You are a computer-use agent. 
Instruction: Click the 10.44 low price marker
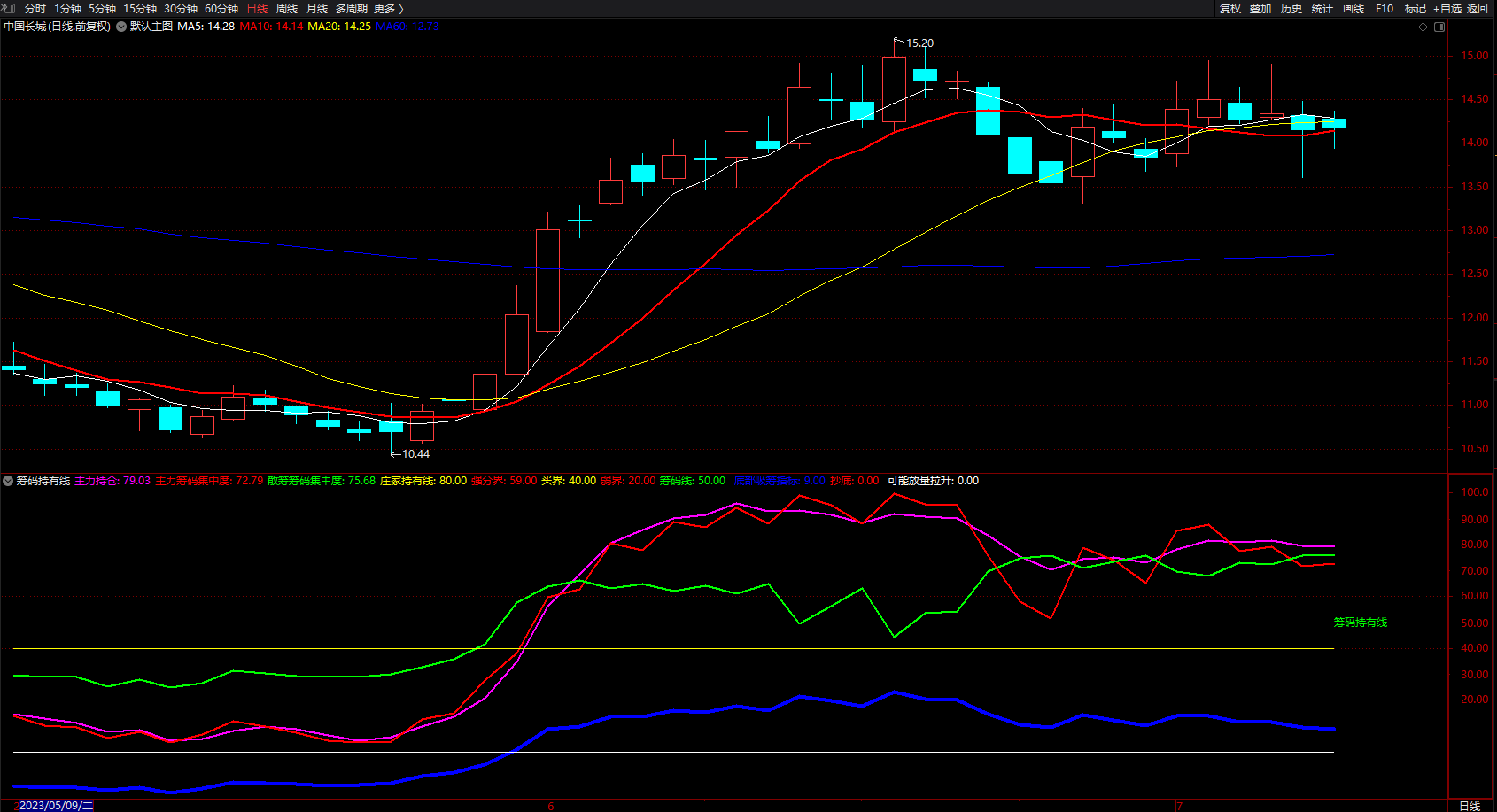tap(415, 454)
